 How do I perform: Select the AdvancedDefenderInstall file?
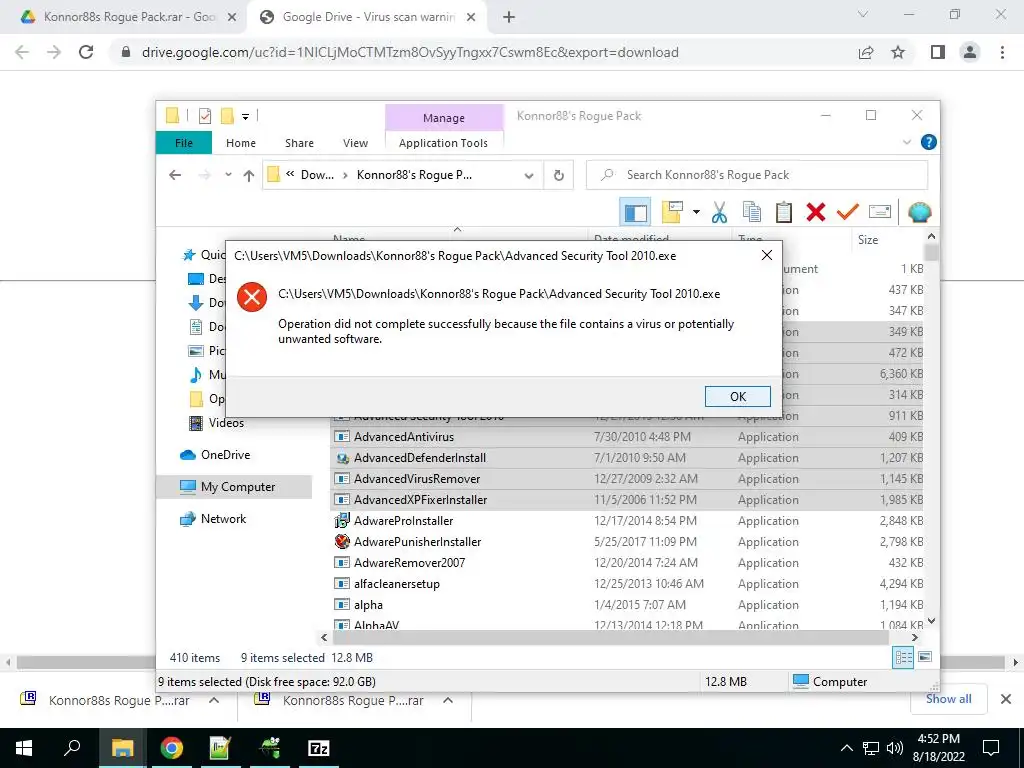tap(420, 458)
